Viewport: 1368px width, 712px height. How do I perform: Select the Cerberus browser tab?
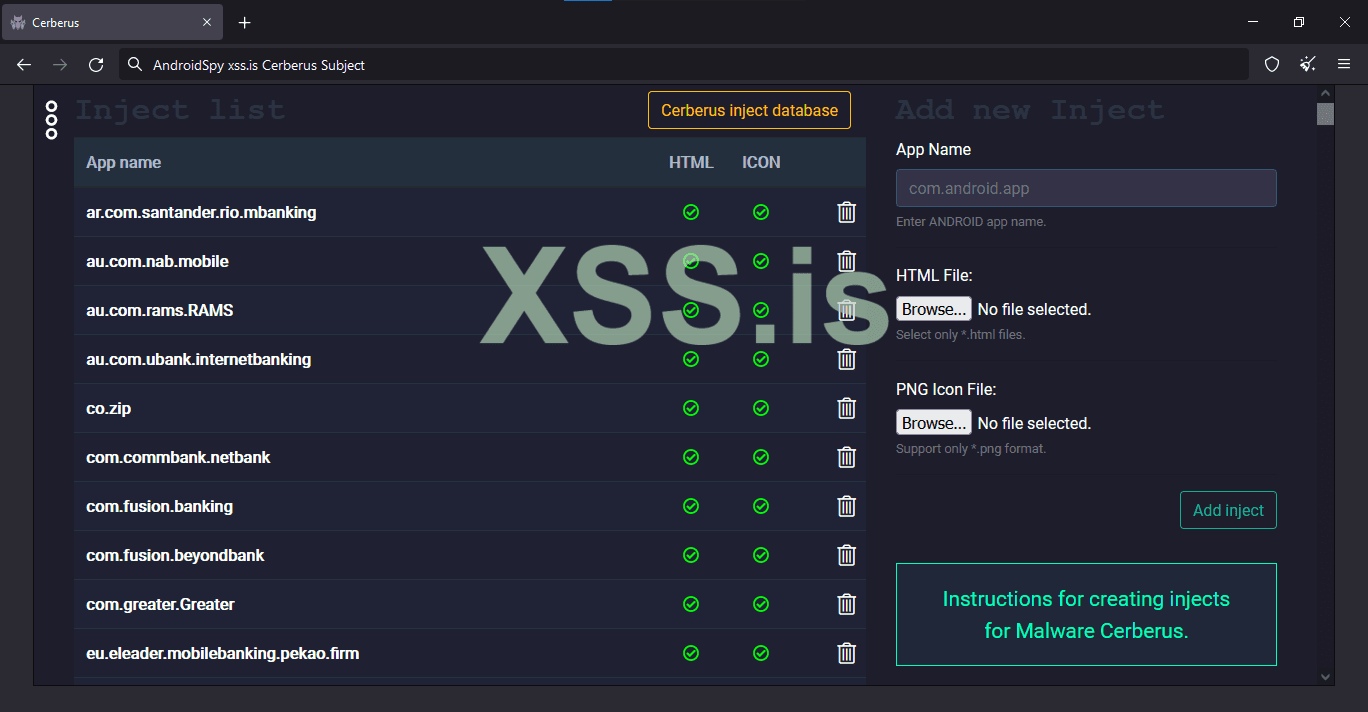click(x=110, y=22)
